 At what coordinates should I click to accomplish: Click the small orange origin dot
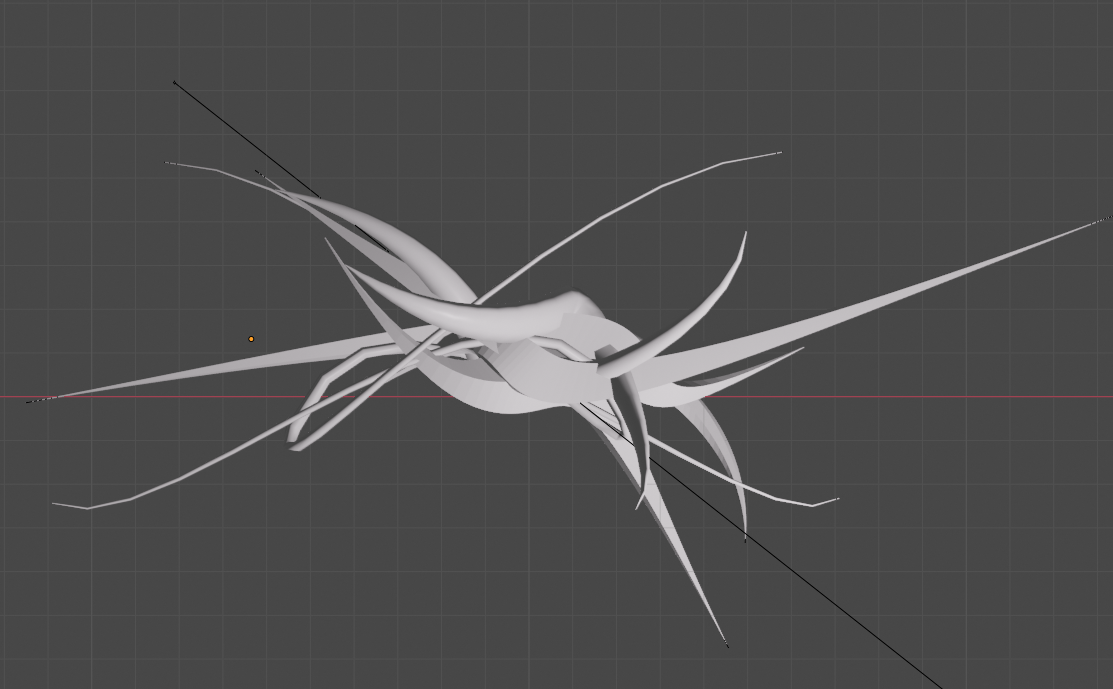251,339
